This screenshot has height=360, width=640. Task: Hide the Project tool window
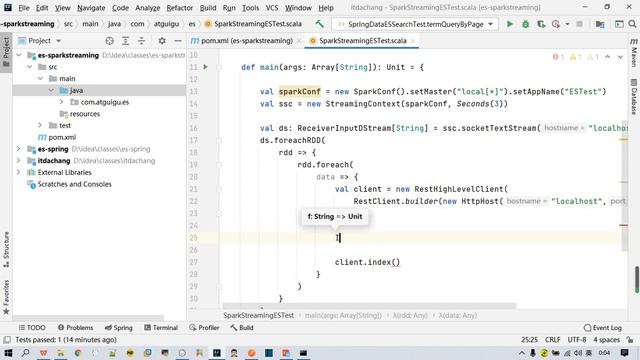tap(178, 41)
